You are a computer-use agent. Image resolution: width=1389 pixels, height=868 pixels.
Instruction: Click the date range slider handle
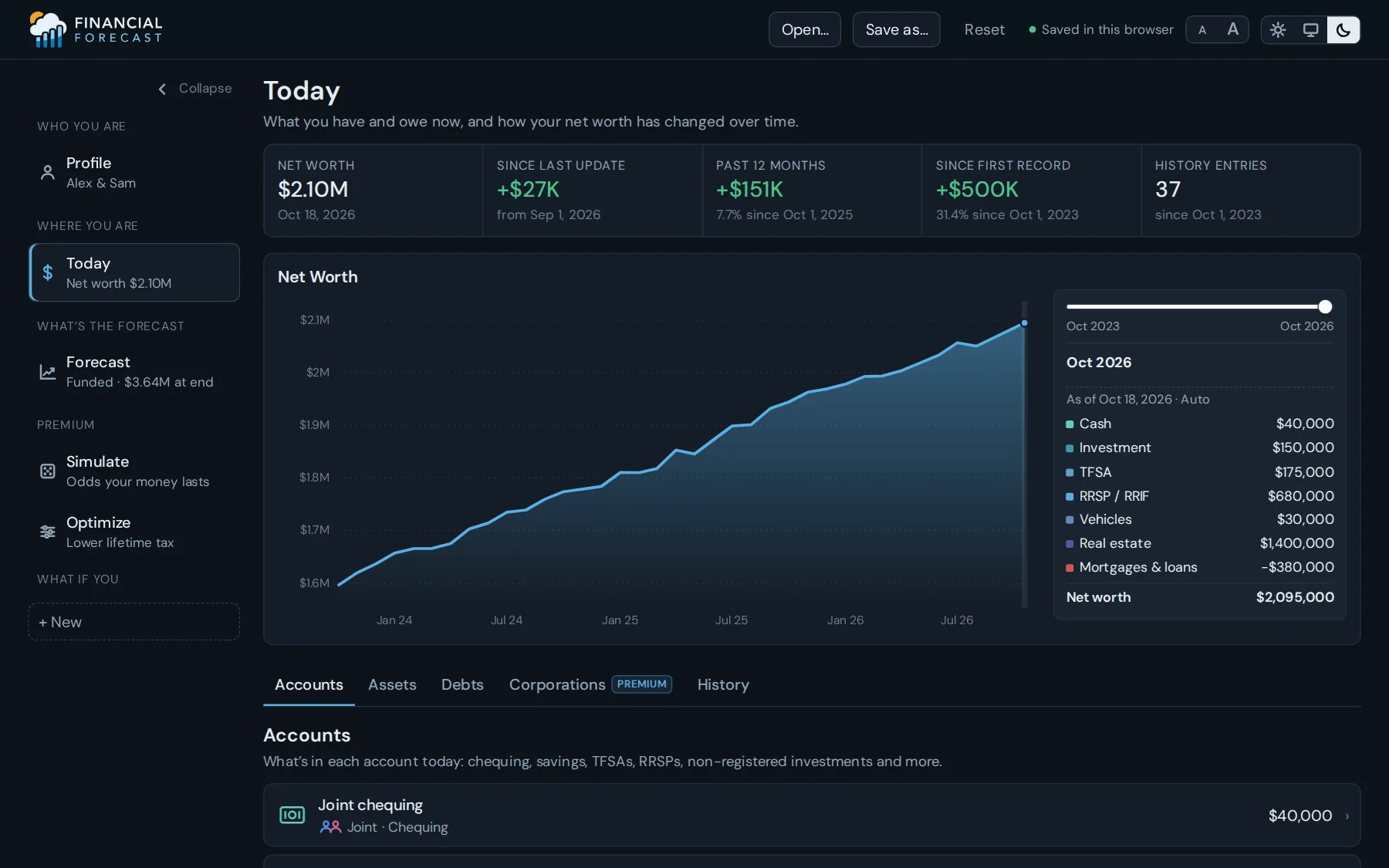point(1325,306)
